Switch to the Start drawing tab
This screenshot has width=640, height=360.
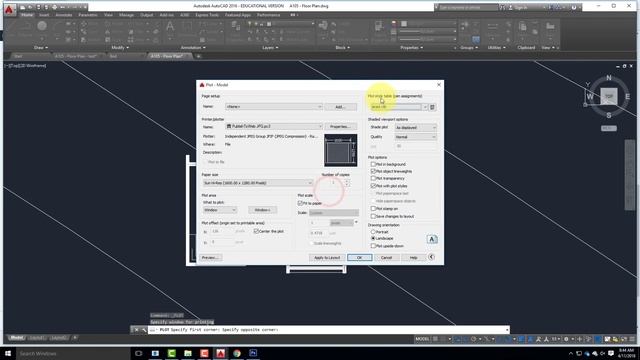tap(18, 56)
